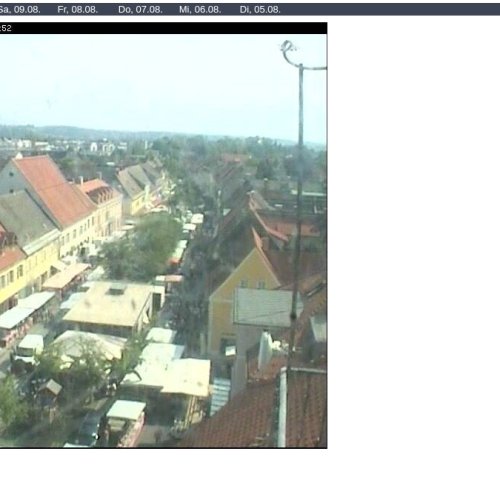500x500 pixels.
Task: Go to the Di, 05.08. tab
Action: point(260,10)
